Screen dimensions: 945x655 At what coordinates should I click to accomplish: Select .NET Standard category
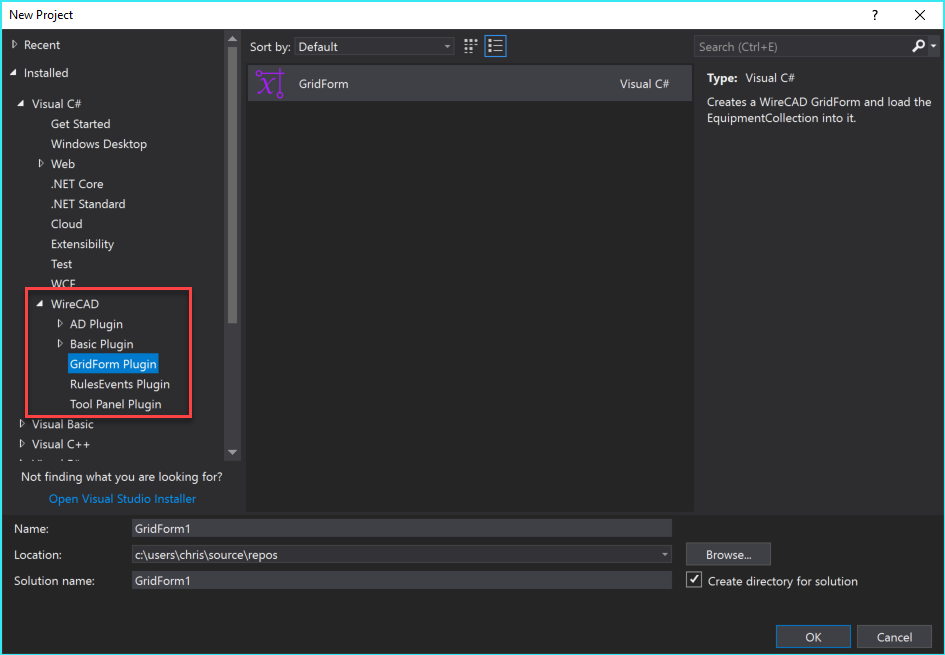tap(88, 204)
